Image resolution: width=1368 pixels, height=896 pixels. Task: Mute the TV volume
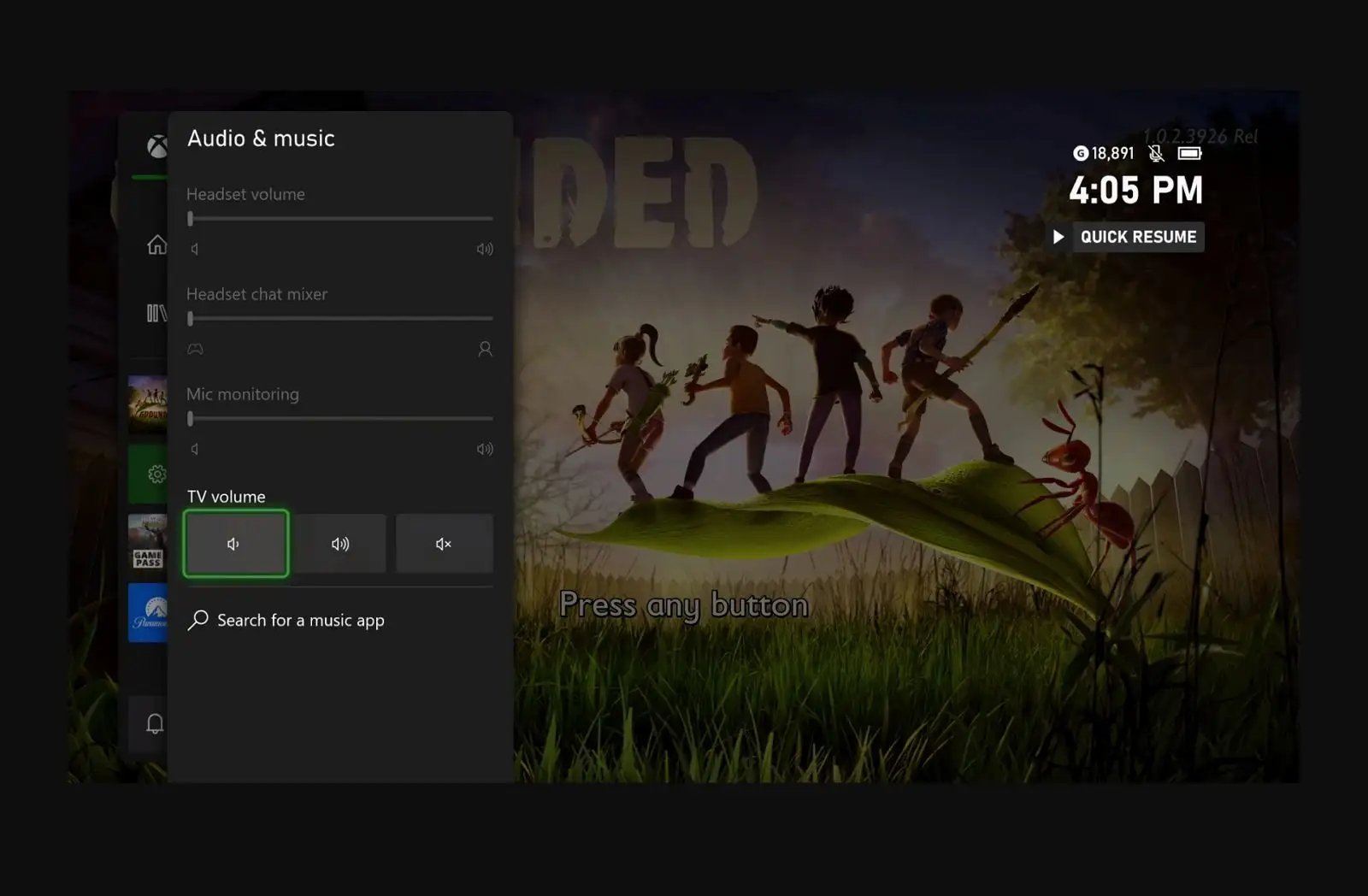pyautogui.click(x=444, y=544)
